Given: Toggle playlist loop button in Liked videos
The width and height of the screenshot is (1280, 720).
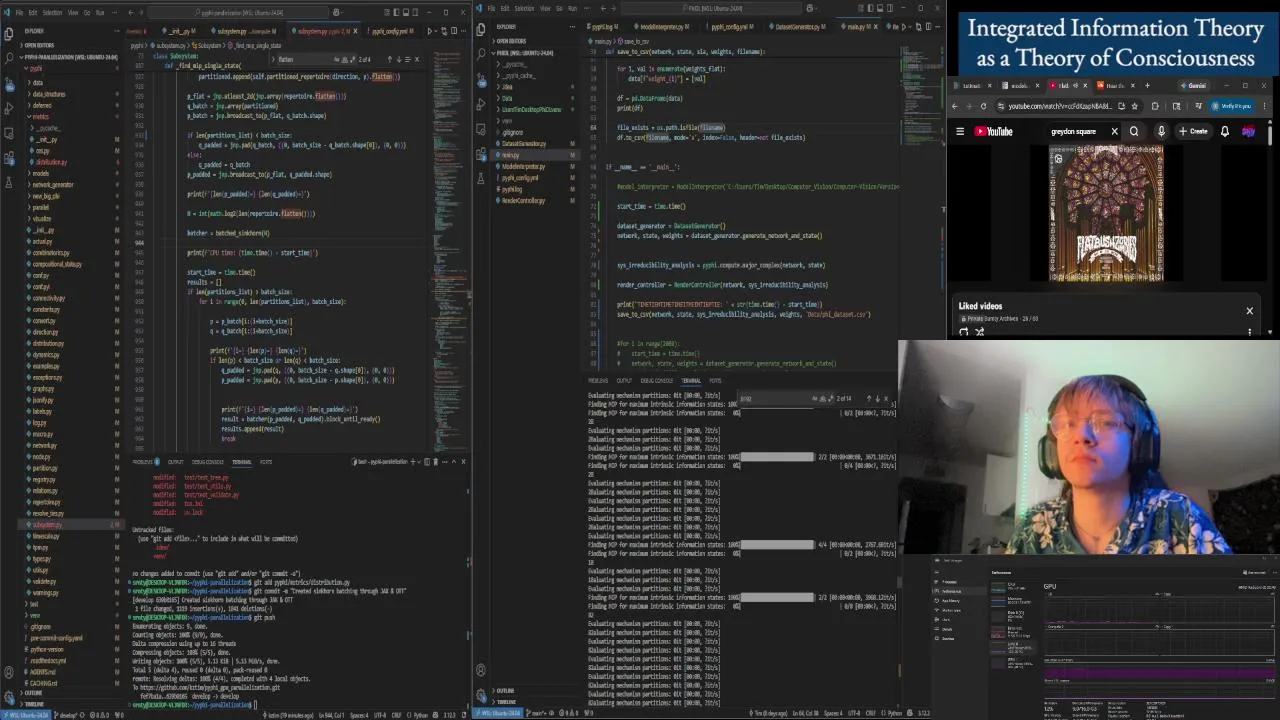Looking at the screenshot, I should coord(964,332).
